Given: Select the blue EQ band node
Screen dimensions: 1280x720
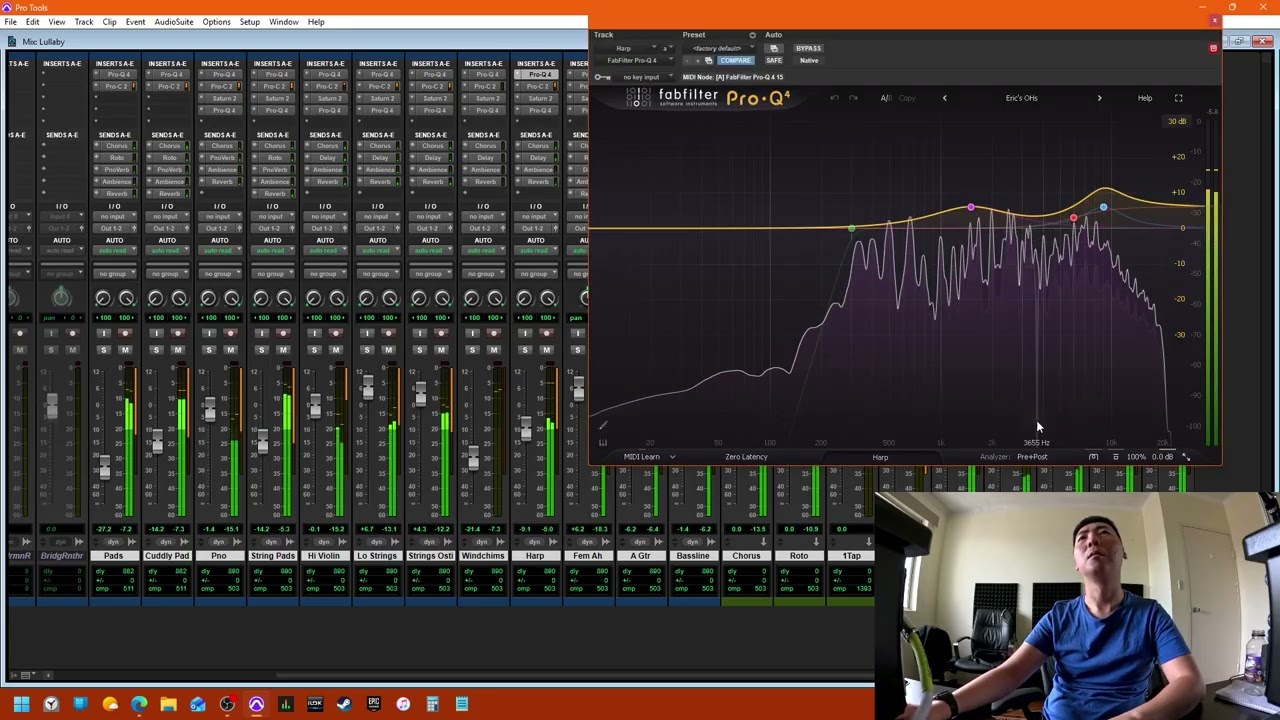Looking at the screenshot, I should (x=1103, y=208).
